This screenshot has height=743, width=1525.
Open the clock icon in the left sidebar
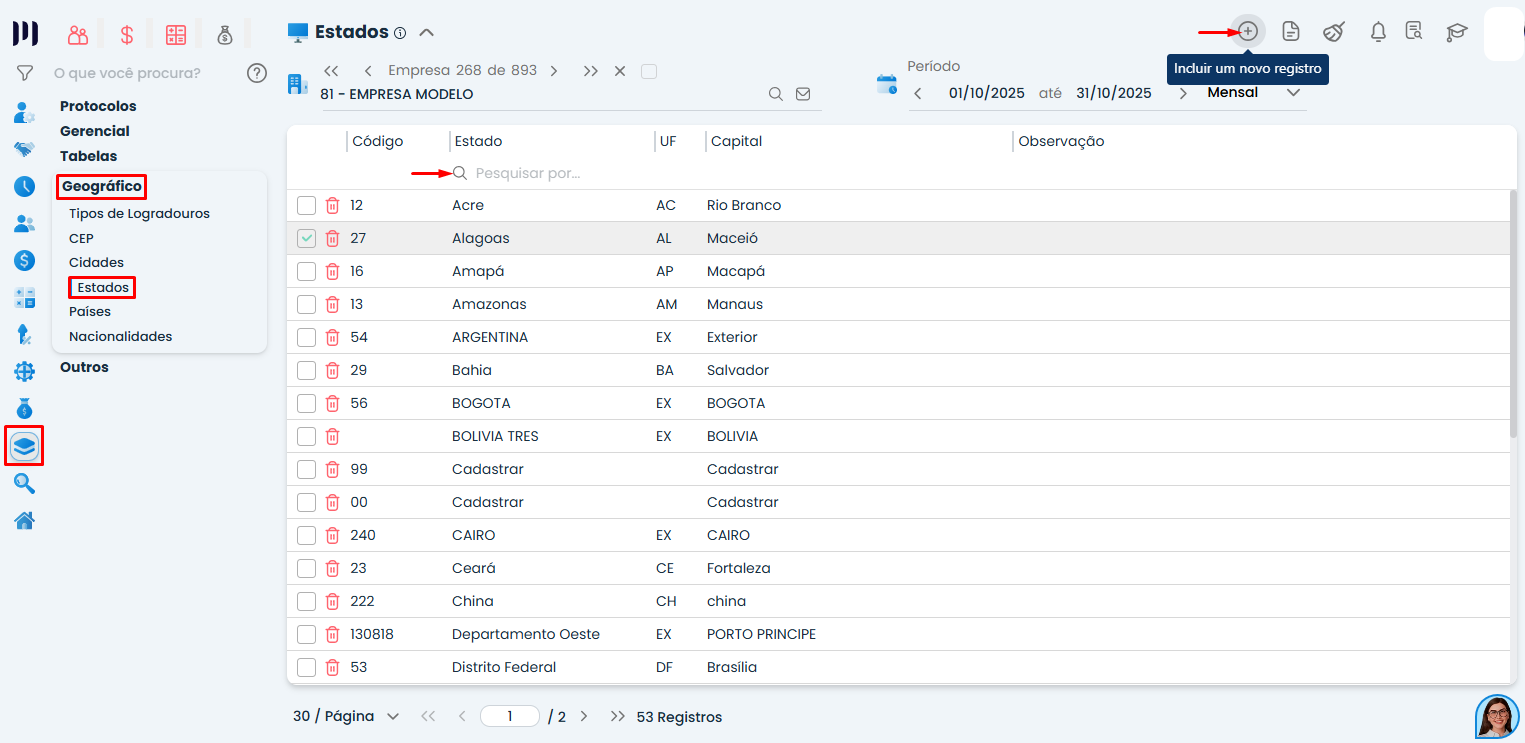(x=25, y=186)
